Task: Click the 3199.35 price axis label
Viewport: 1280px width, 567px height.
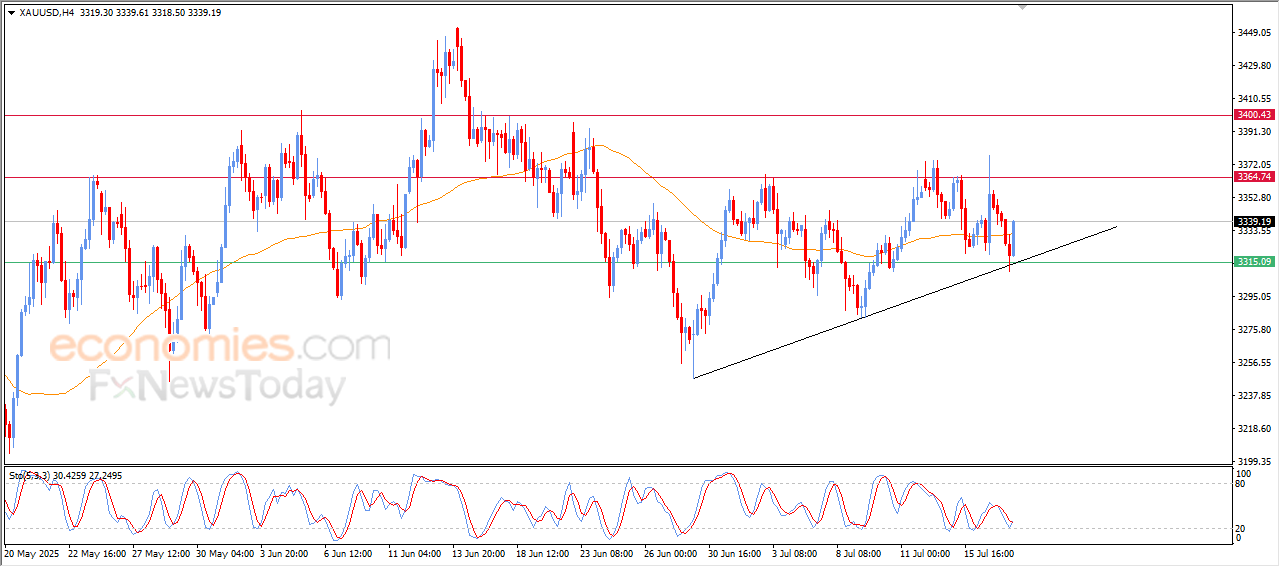Action: point(1254,462)
